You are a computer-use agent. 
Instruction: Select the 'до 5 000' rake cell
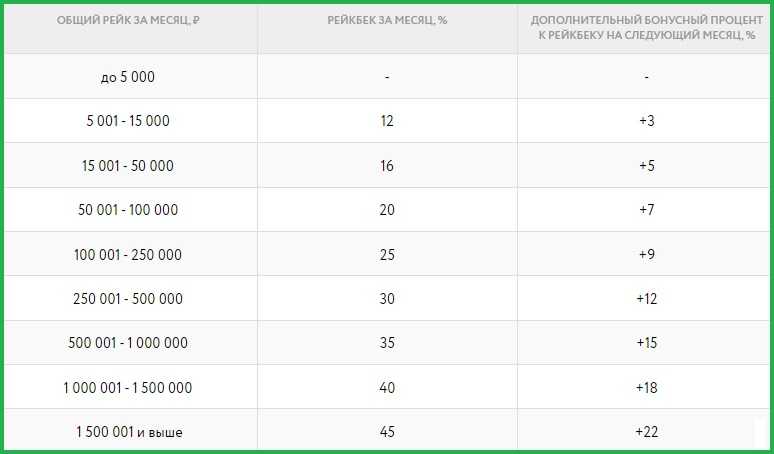128,77
